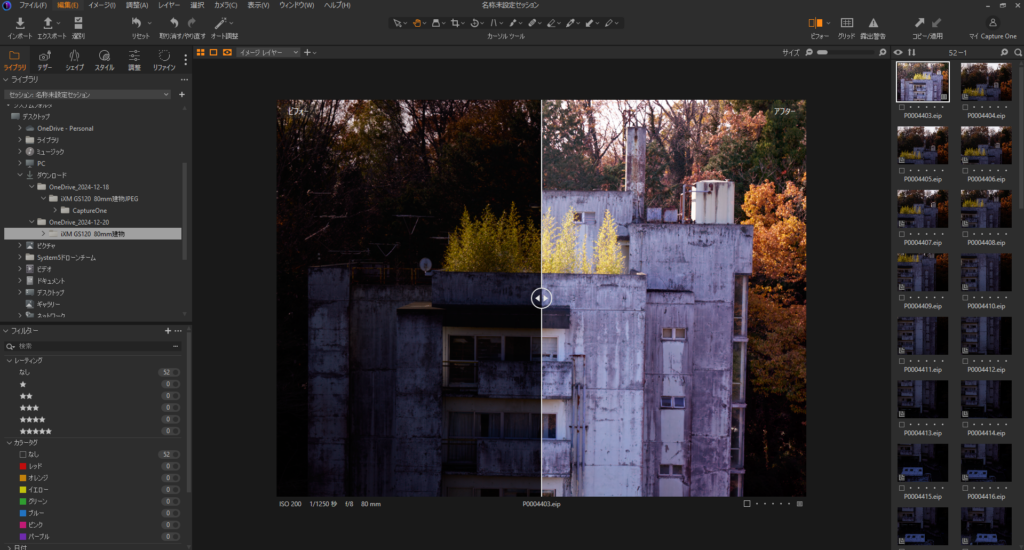Open the 調整(A) menu

[137, 5]
